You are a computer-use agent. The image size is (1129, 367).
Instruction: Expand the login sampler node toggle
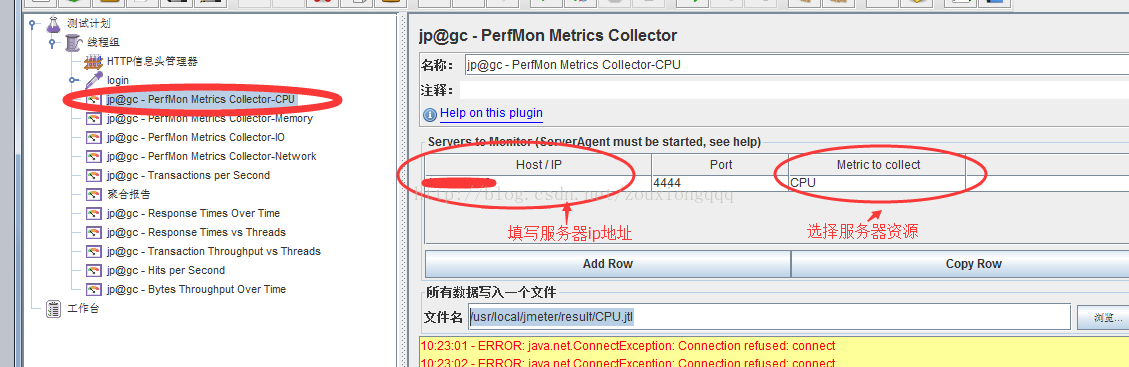pyautogui.click(x=73, y=80)
